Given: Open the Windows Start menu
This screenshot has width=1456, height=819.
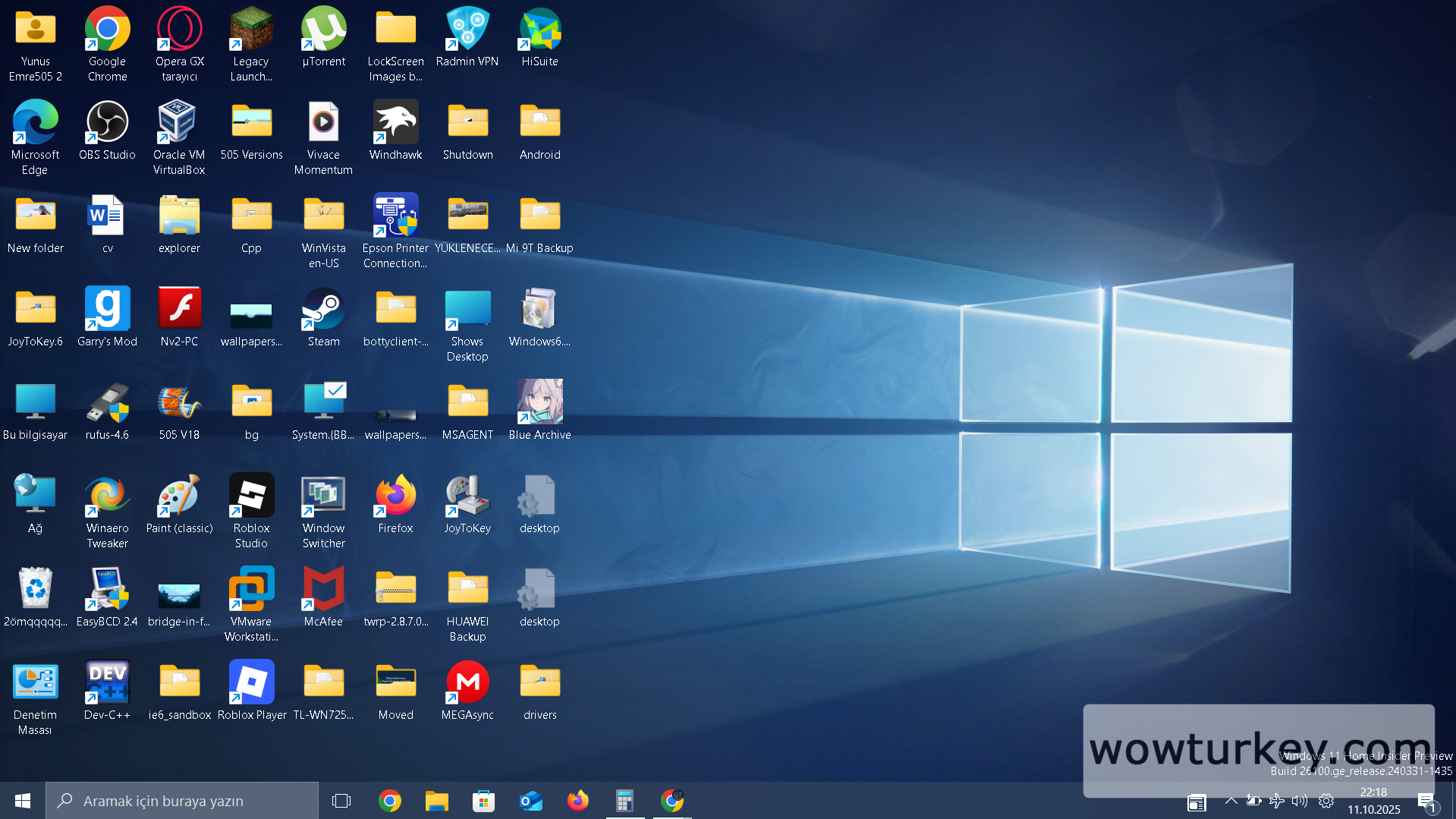Looking at the screenshot, I should tap(23, 801).
